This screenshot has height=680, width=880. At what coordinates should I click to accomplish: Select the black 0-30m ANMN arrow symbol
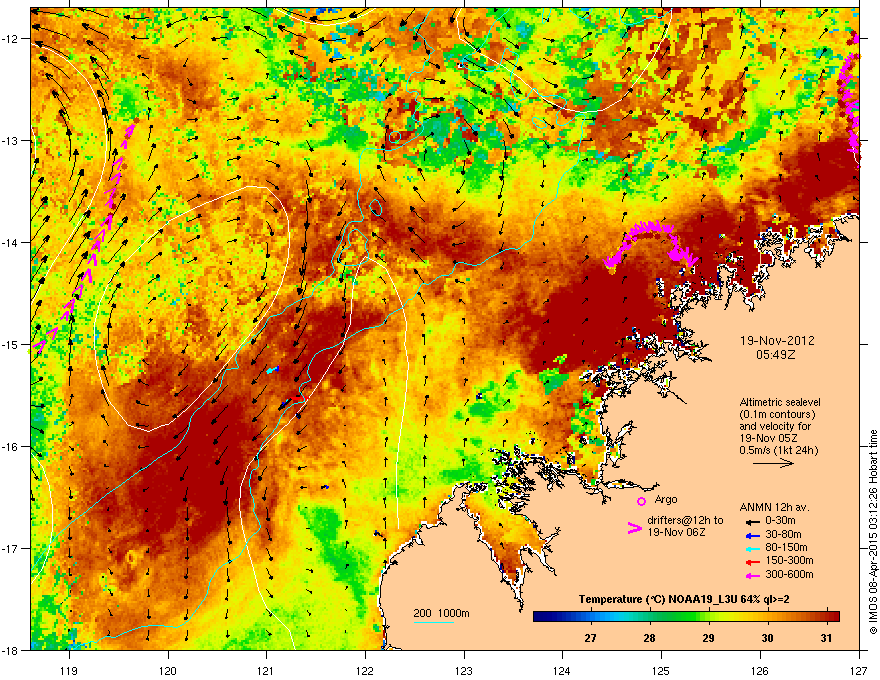tap(753, 522)
